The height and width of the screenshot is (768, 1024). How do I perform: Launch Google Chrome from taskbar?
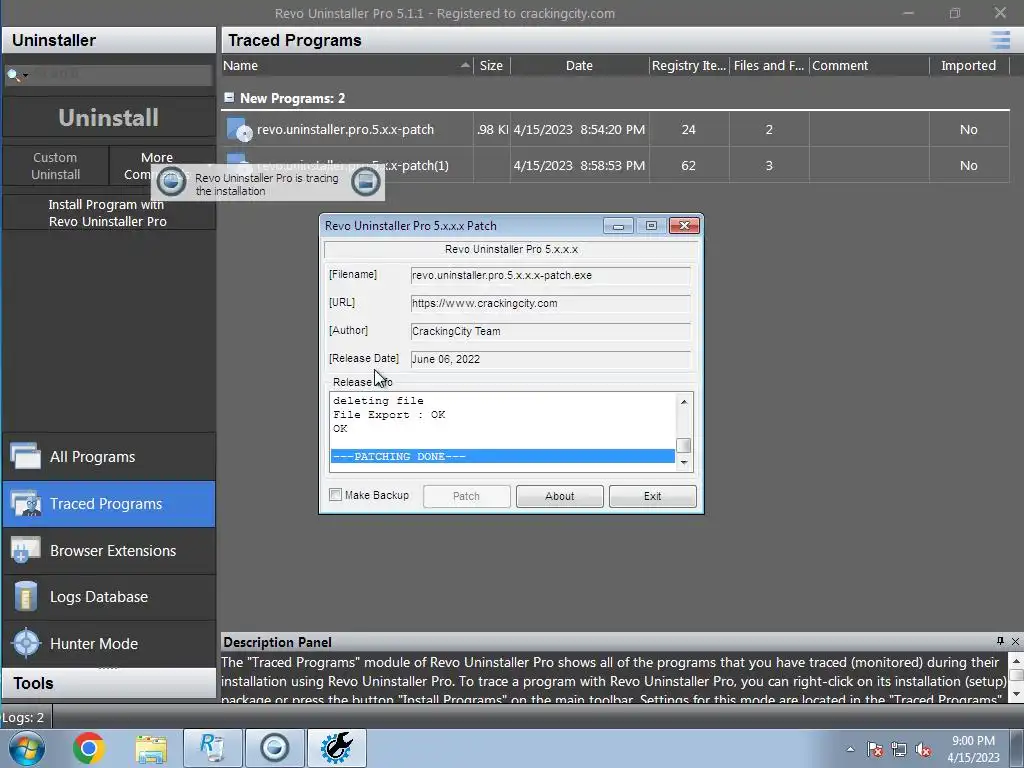pos(89,748)
